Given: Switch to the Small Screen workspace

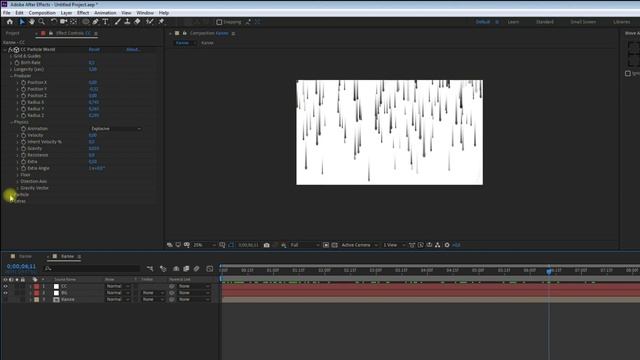Looking at the screenshot, I should click(583, 22).
